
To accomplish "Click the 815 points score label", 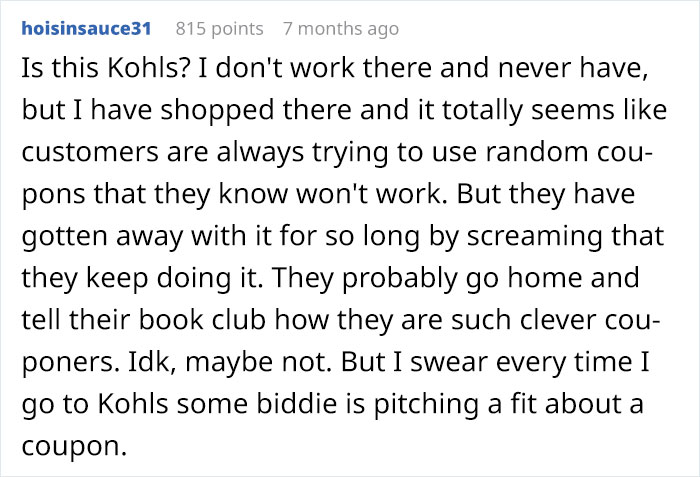I will point(220,29).
